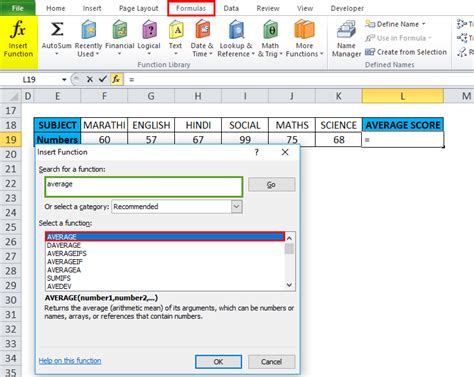
Task: Select AVERAGEIFS in the function list
Action: [67, 253]
